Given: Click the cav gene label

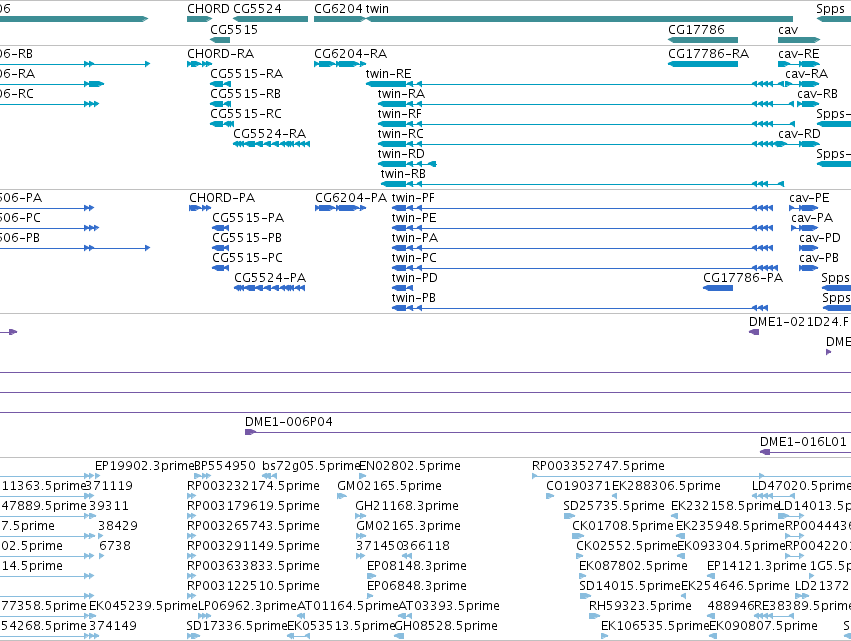Looking at the screenshot, I should tap(788, 29).
